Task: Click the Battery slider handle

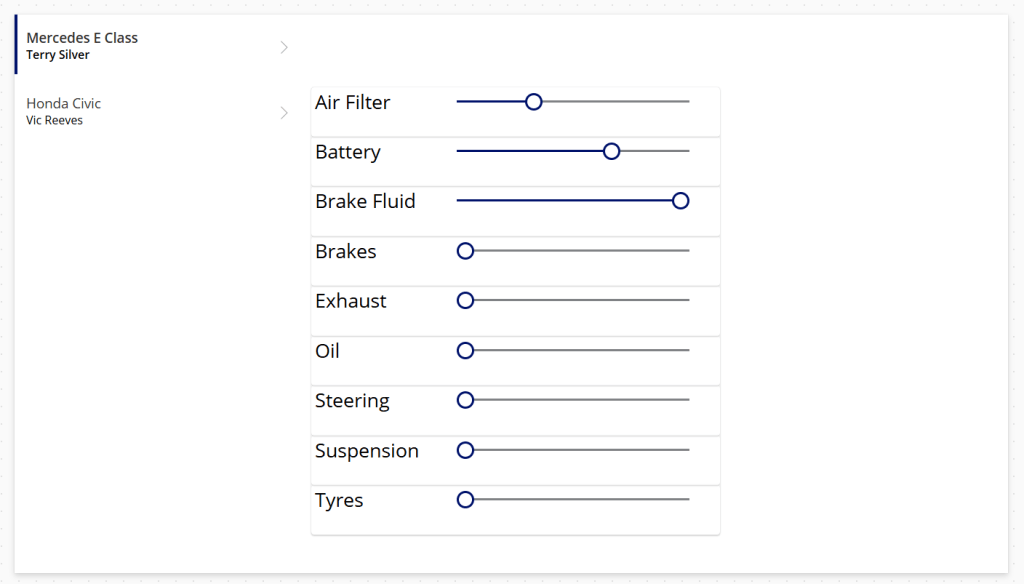Action: (x=612, y=151)
